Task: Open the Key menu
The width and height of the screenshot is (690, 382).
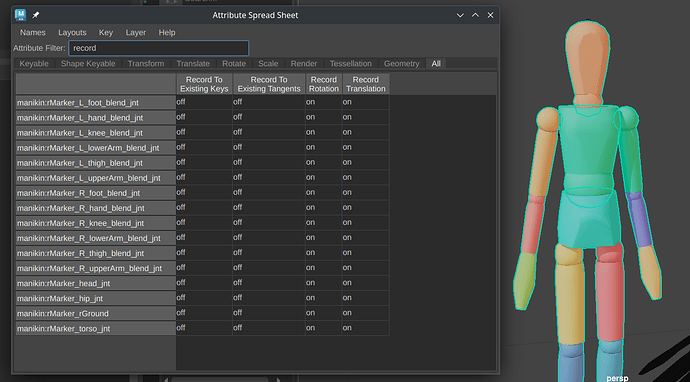Action: pyautogui.click(x=106, y=33)
